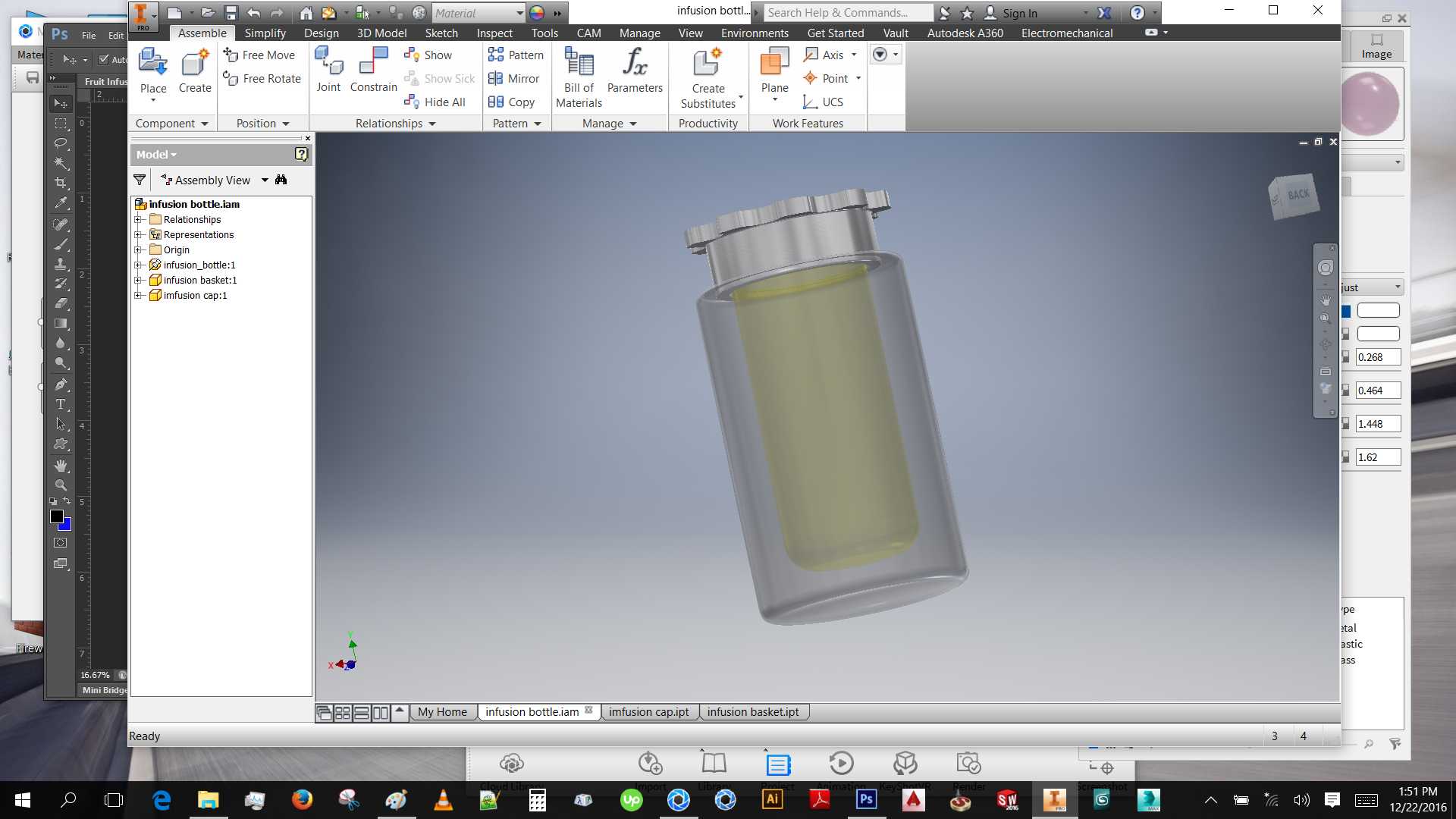Click the Sign In button
Screen dimensions: 1456x819
click(x=1011, y=13)
